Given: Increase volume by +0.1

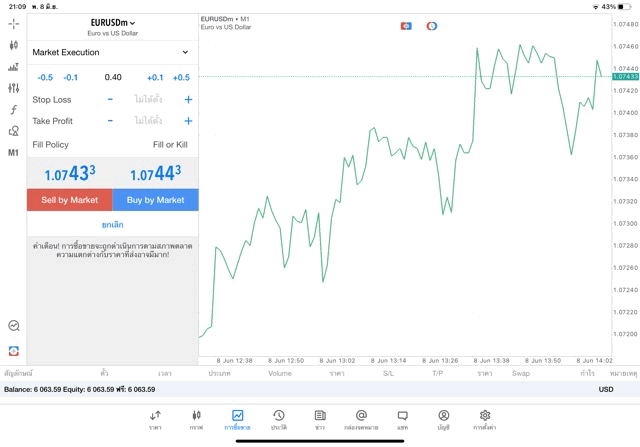Looking at the screenshot, I should (x=155, y=77).
